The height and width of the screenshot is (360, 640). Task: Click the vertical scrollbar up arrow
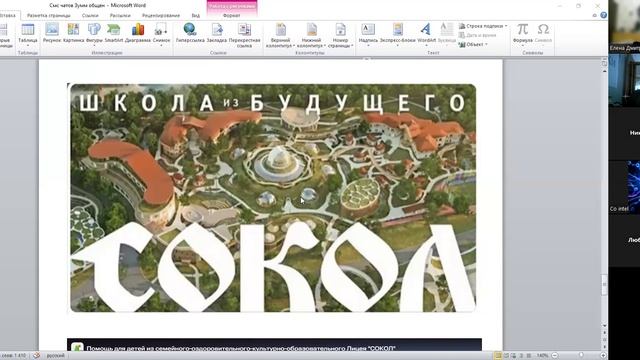(604, 71)
